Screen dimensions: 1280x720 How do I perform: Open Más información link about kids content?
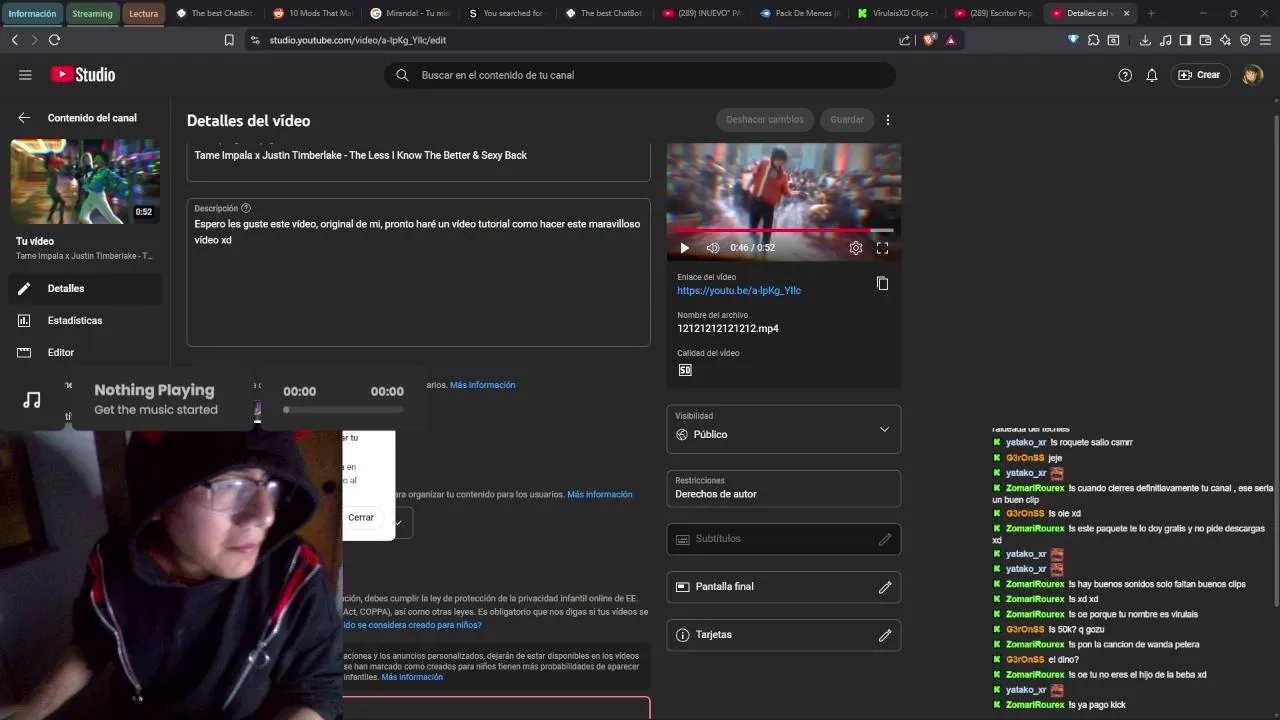(412, 677)
